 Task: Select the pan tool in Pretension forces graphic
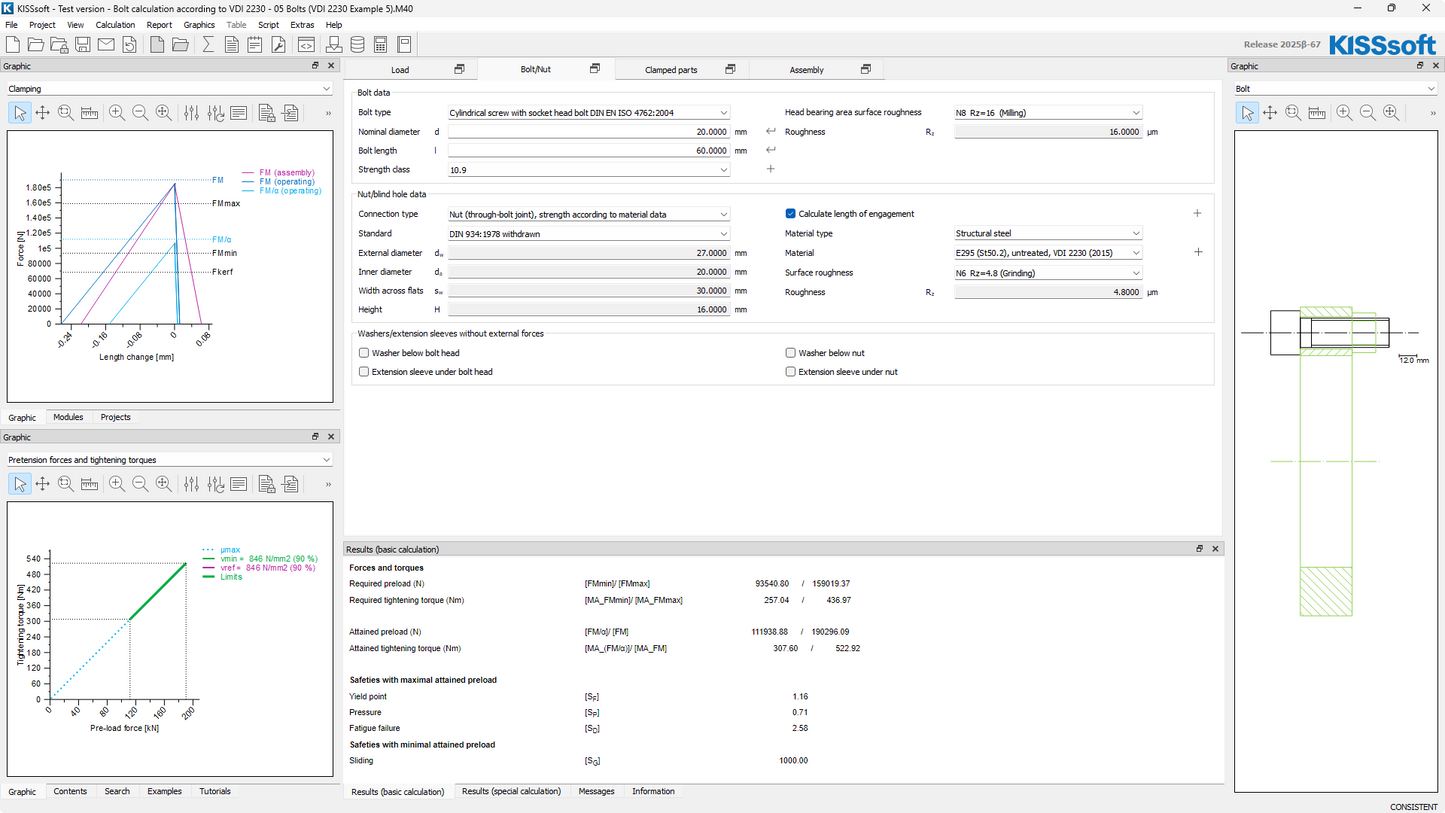click(x=43, y=484)
